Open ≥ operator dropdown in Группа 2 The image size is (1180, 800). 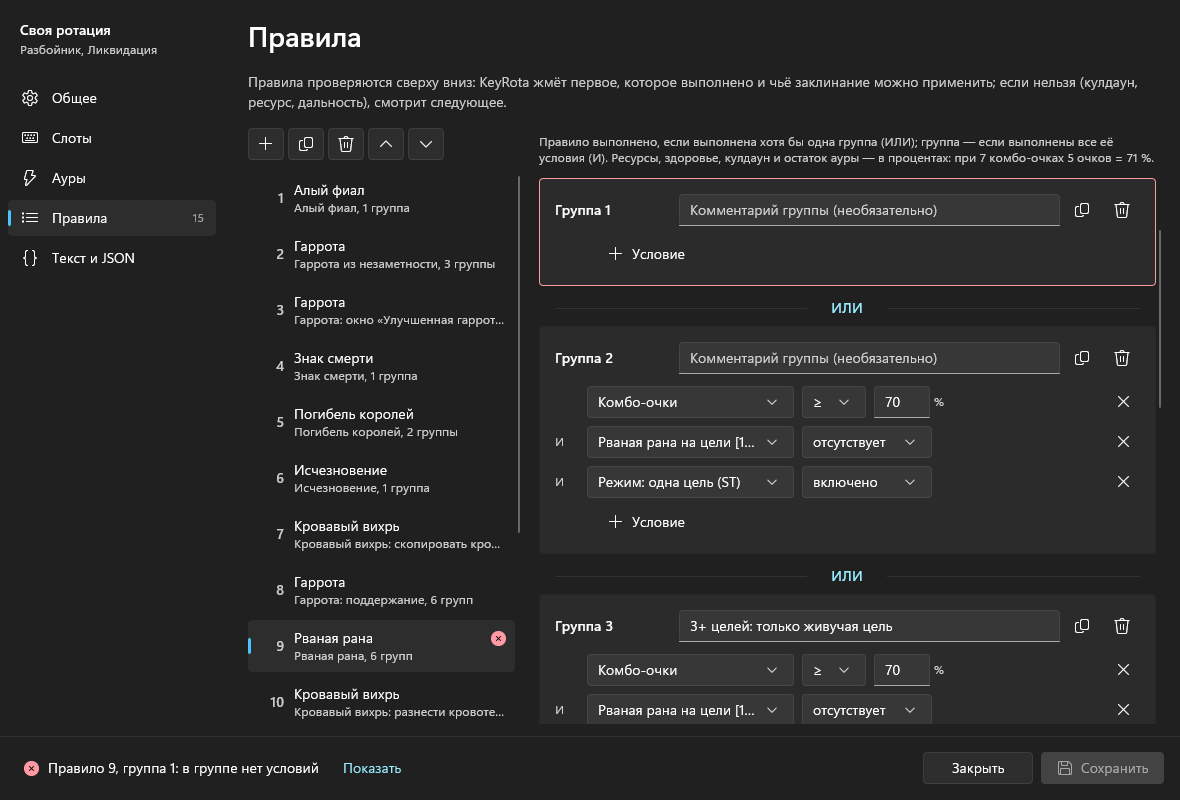(833, 402)
